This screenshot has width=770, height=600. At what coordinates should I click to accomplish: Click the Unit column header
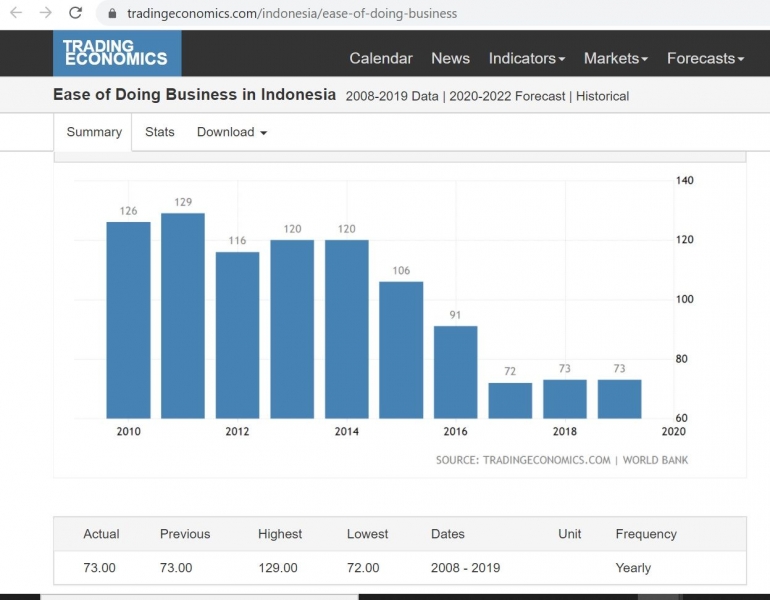point(569,534)
